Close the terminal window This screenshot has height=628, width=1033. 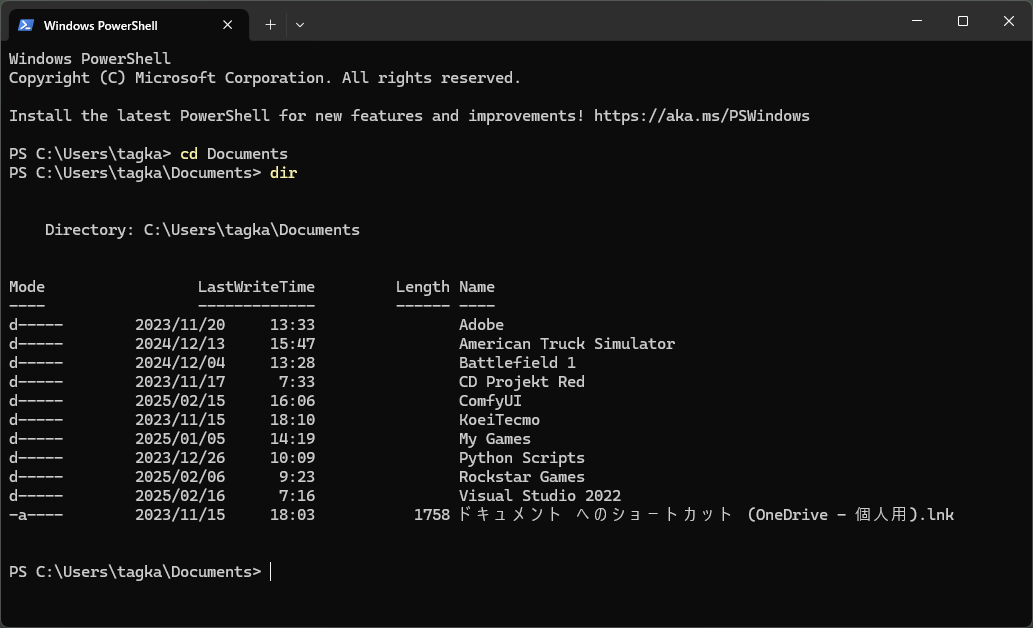(x=1008, y=21)
